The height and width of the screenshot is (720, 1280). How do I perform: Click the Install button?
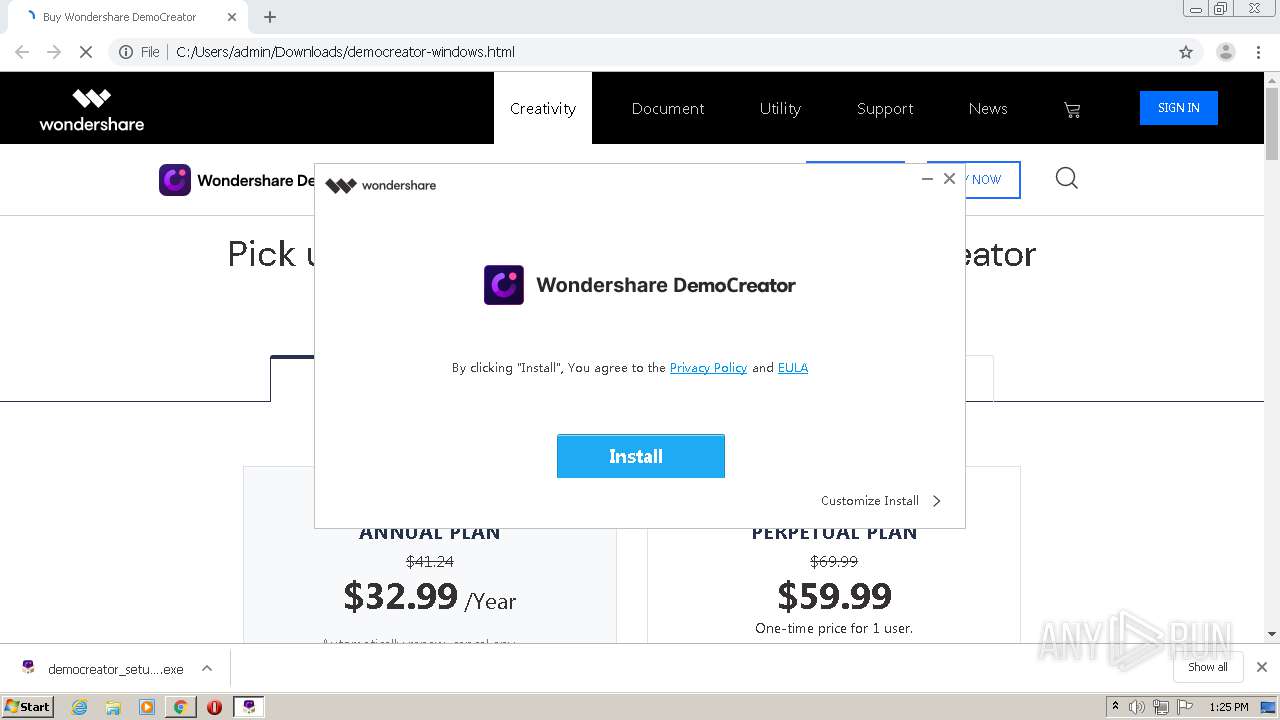coord(640,456)
